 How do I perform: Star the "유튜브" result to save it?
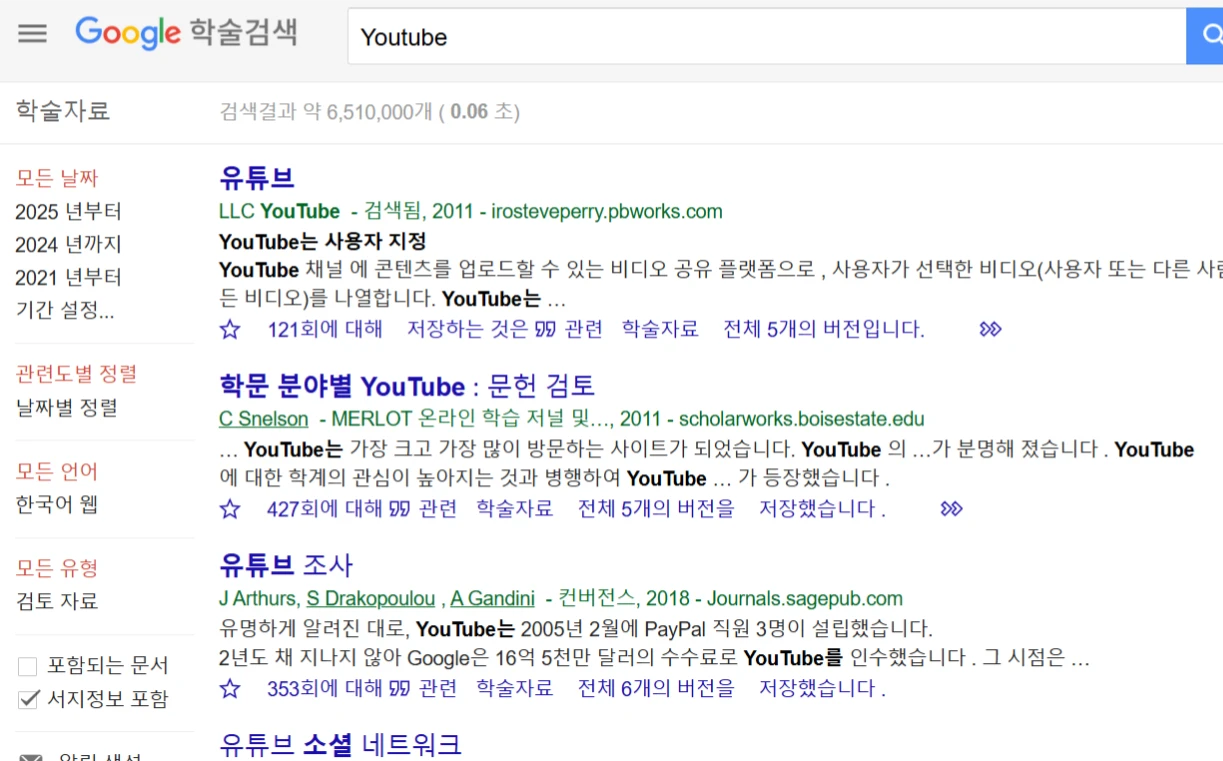click(x=229, y=328)
